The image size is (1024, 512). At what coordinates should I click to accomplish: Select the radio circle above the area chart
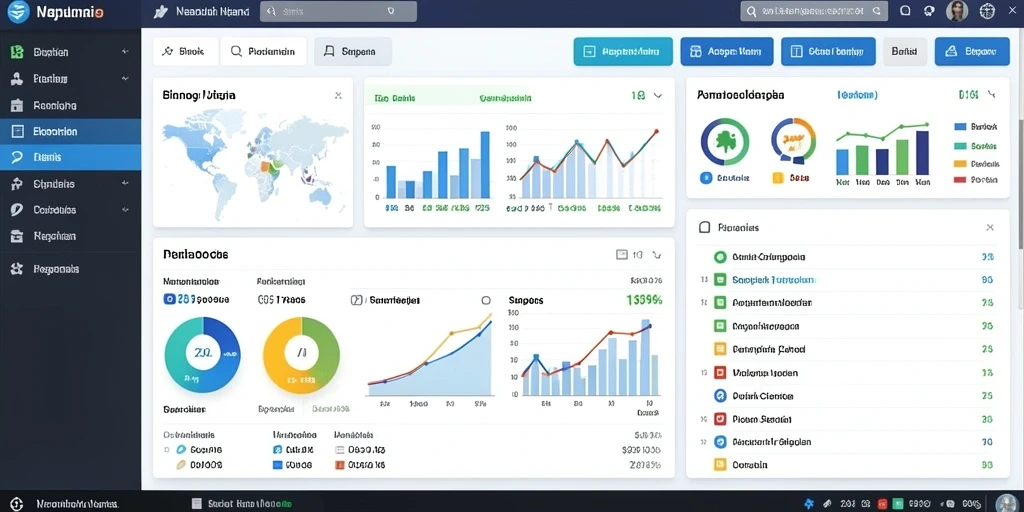pos(486,300)
